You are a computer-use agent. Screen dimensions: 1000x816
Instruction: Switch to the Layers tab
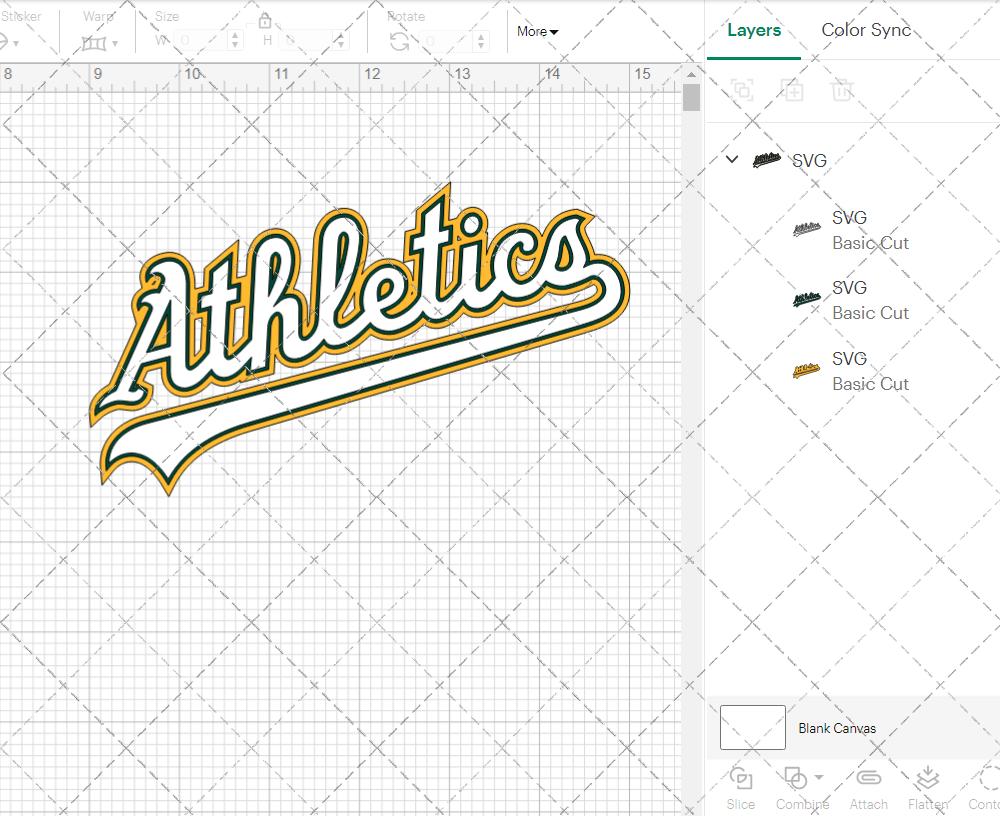click(754, 30)
